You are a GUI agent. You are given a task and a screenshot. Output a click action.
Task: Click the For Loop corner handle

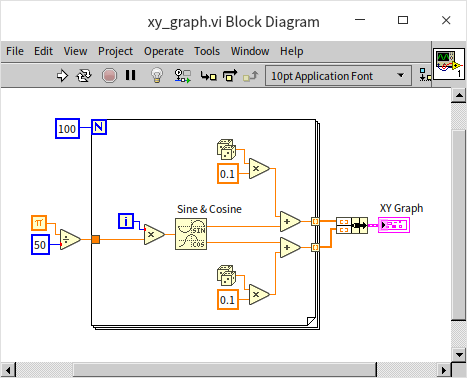pyautogui.click(x=311, y=321)
